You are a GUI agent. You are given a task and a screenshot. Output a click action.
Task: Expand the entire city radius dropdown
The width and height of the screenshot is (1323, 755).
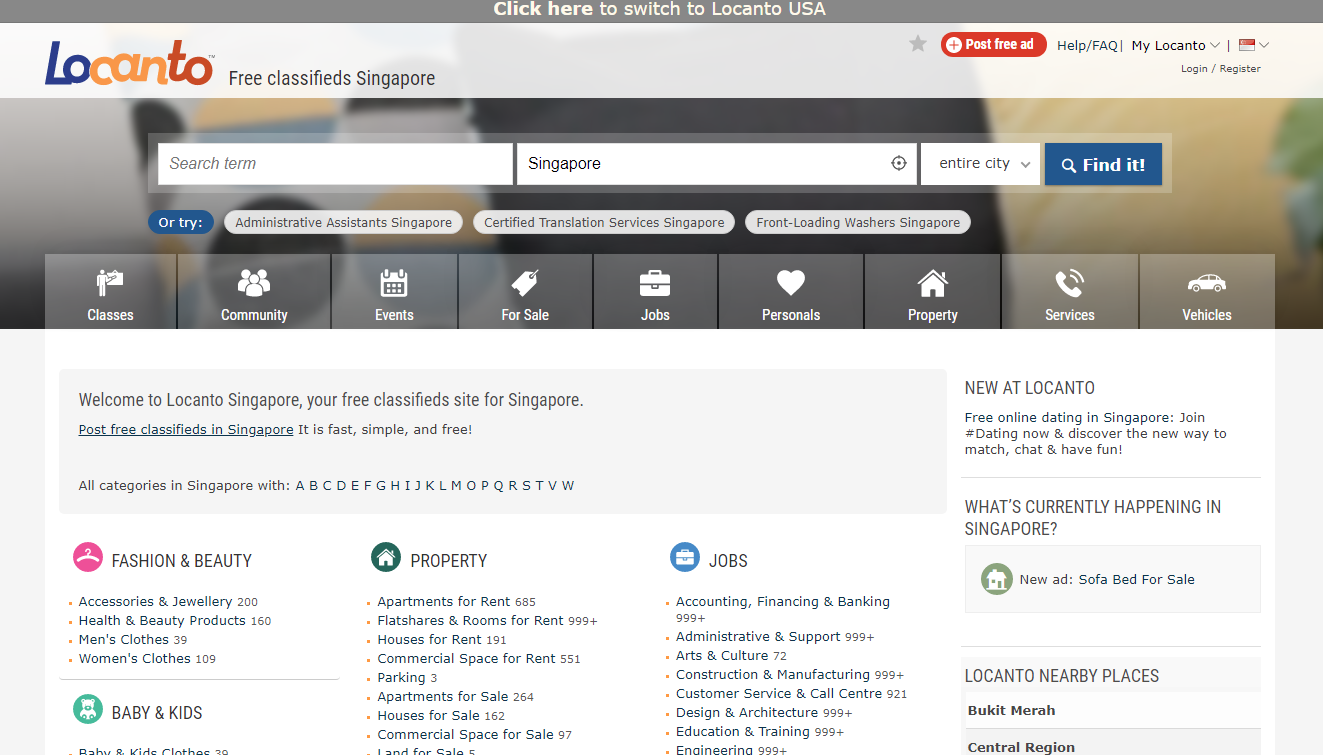(x=981, y=164)
